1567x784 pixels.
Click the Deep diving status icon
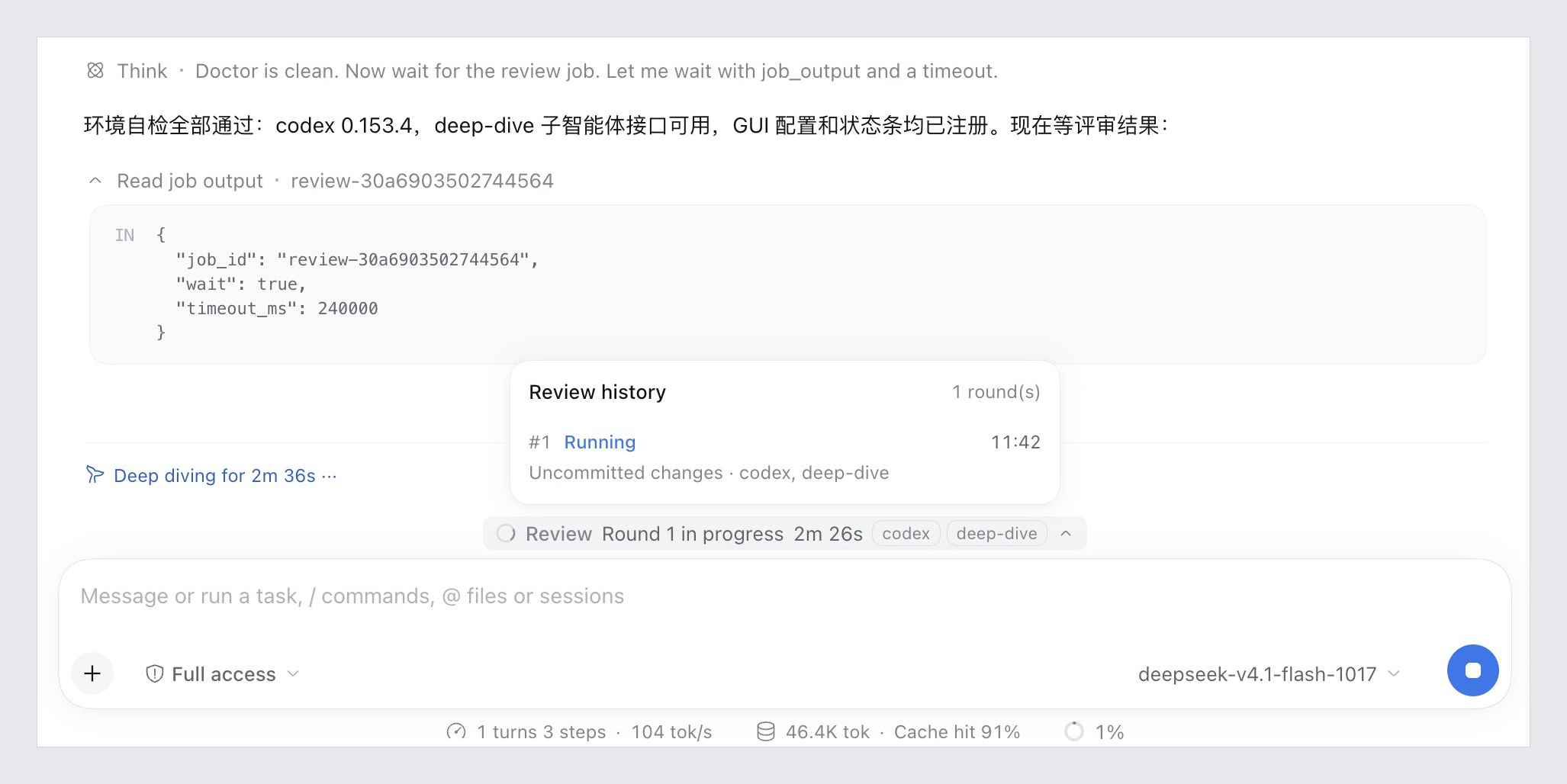click(95, 475)
